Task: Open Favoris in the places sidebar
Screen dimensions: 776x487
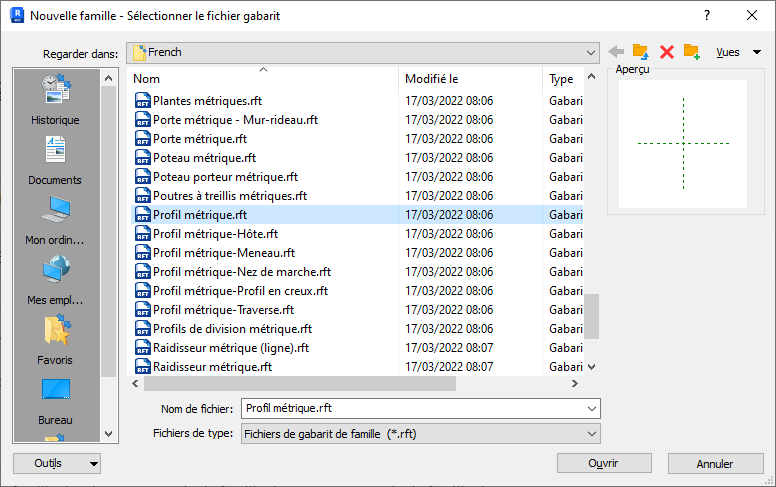Action: (x=55, y=338)
